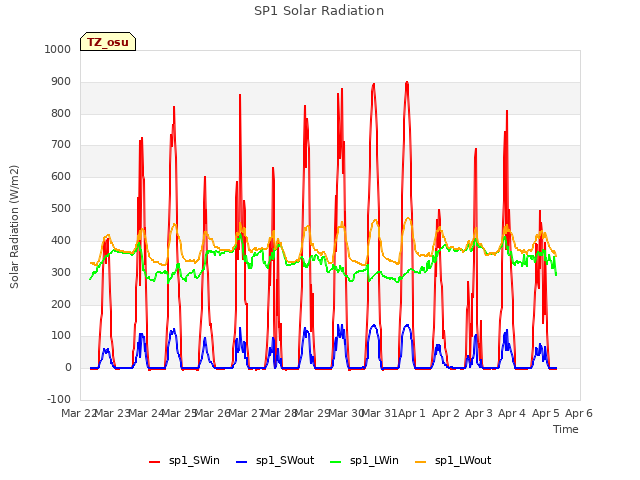Screen dimensions: 640x480
Task: Click the red sp1_SWin legend swatch
Action: (x=154, y=462)
